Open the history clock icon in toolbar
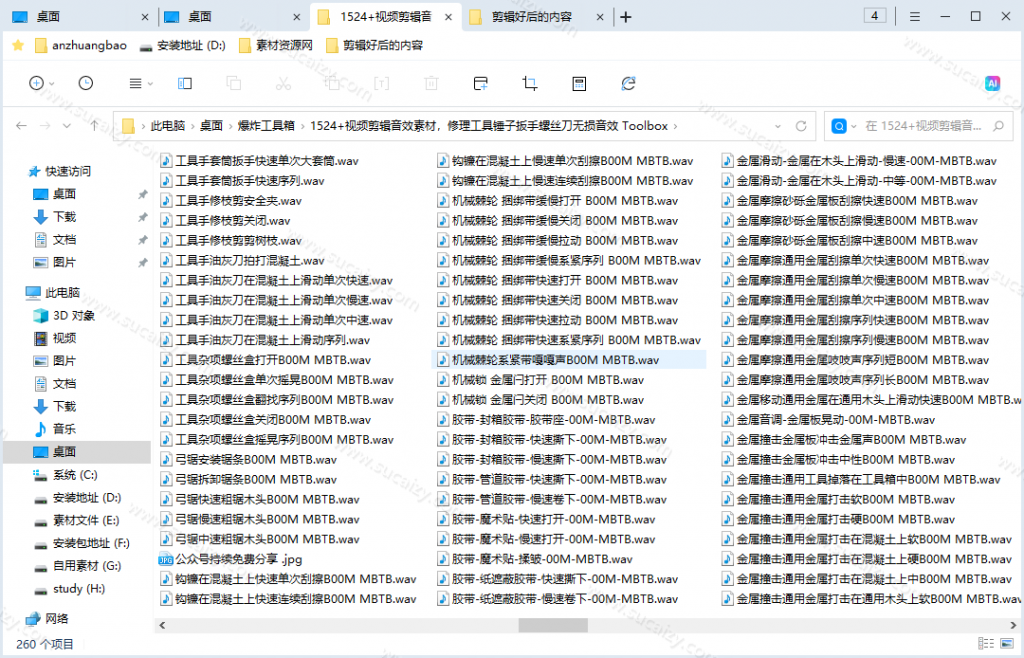Image resolution: width=1024 pixels, height=658 pixels. [x=86, y=83]
